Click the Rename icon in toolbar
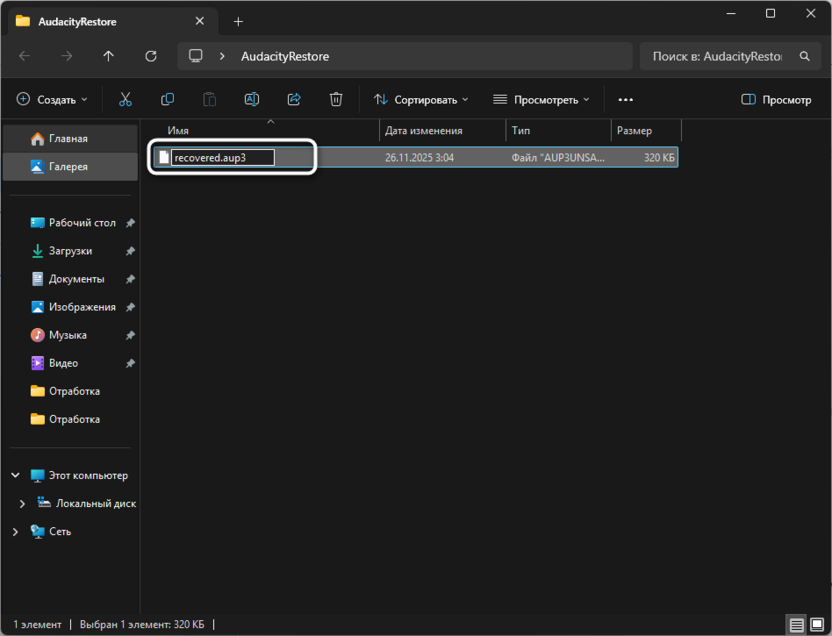The width and height of the screenshot is (832, 636). (x=252, y=99)
